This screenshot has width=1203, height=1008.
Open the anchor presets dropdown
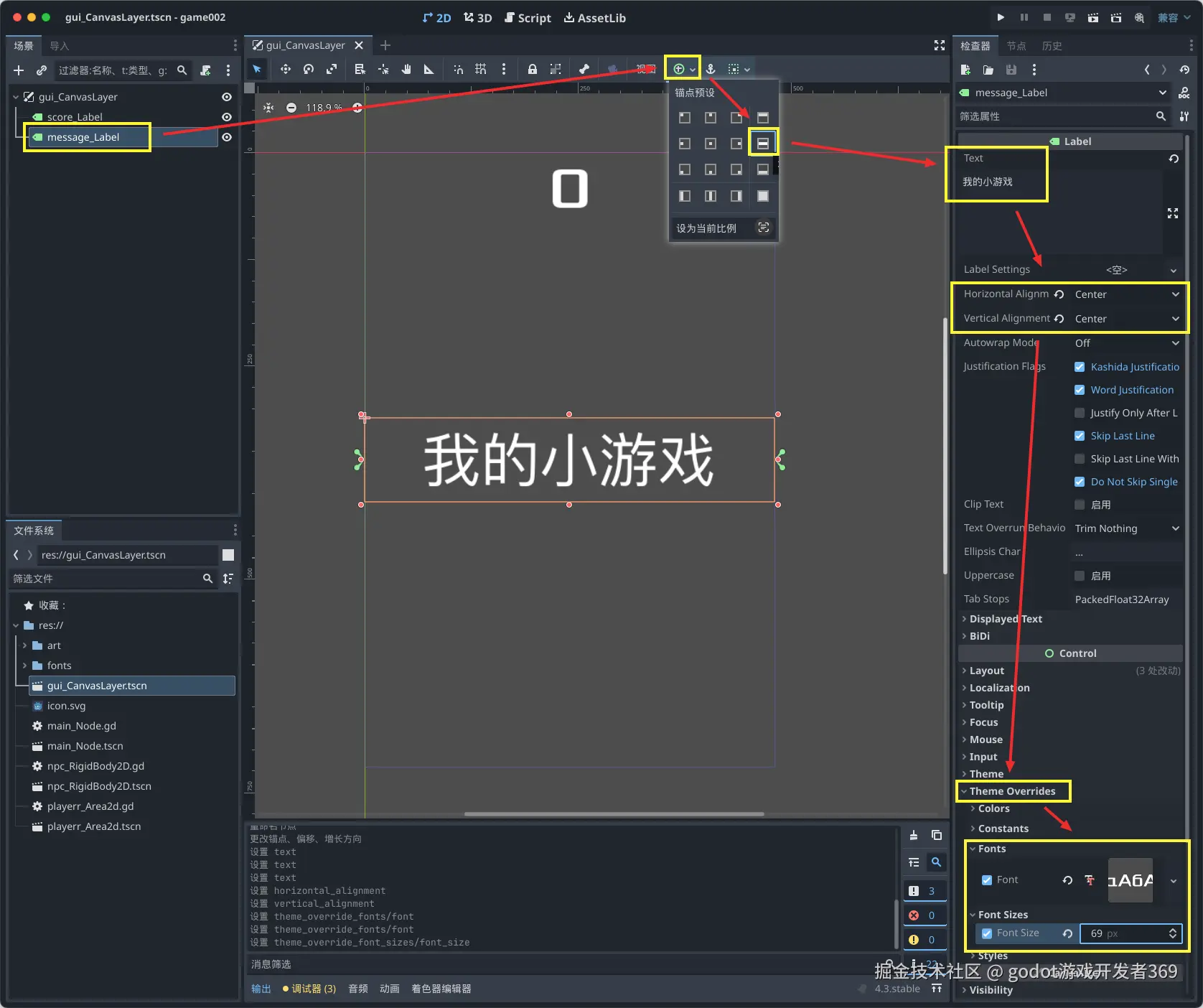click(x=683, y=69)
